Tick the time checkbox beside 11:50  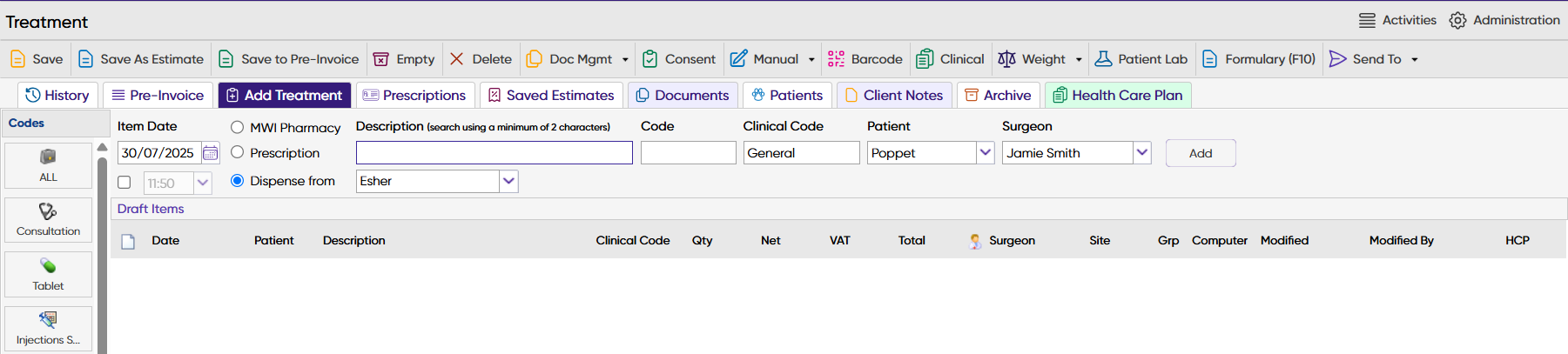[x=124, y=183]
